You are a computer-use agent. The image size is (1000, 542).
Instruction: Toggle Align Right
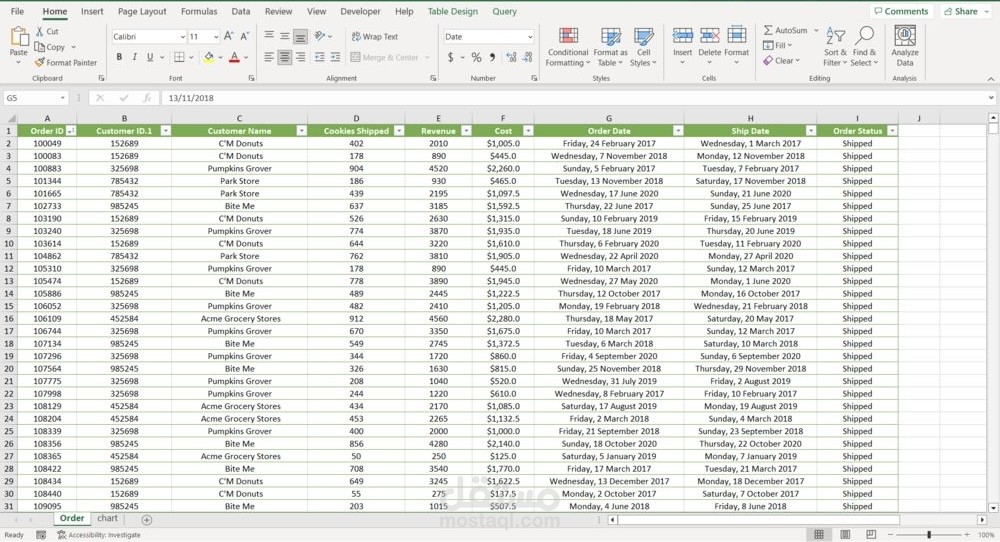tap(300, 57)
